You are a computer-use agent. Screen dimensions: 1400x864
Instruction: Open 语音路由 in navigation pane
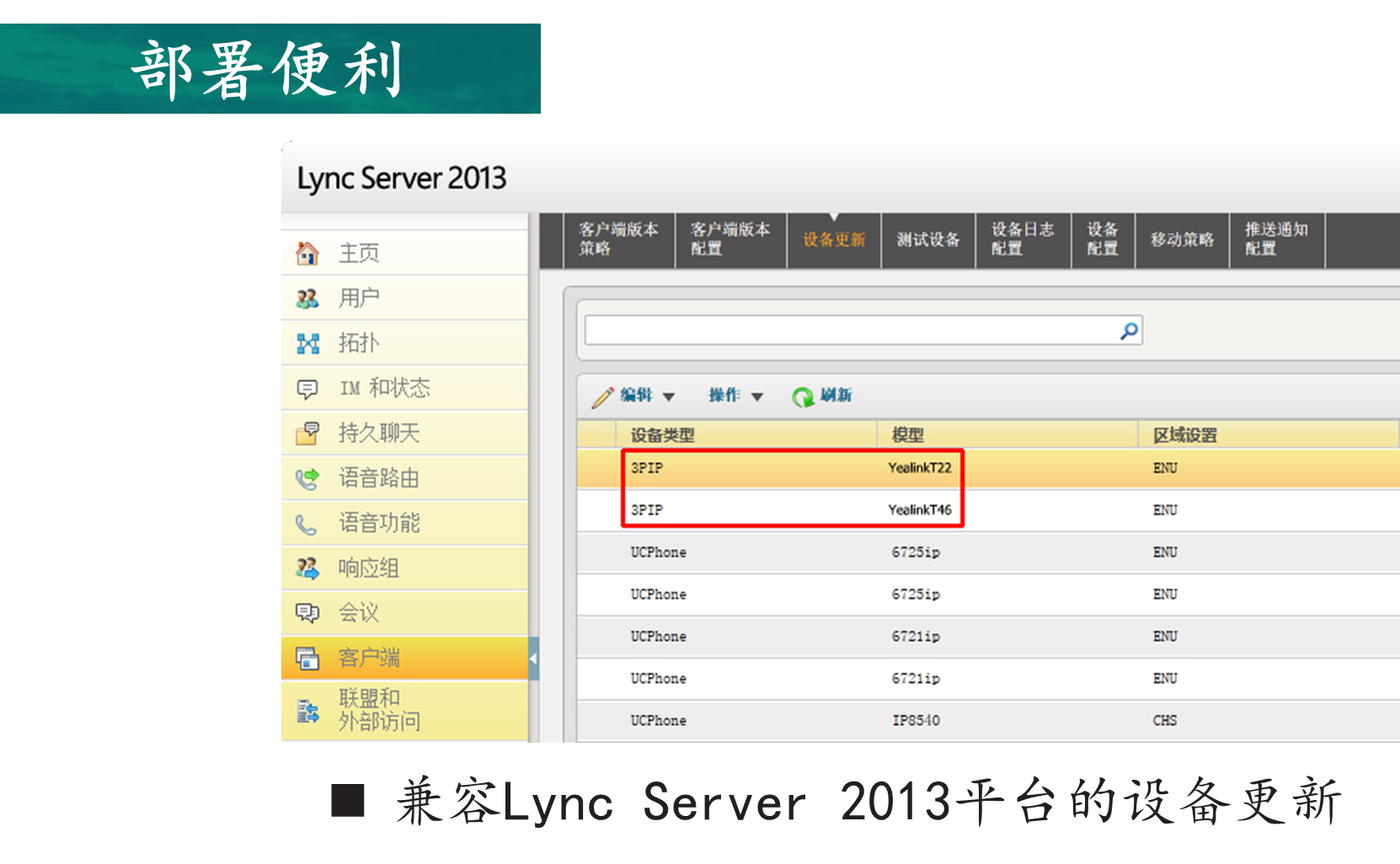[x=405, y=478]
